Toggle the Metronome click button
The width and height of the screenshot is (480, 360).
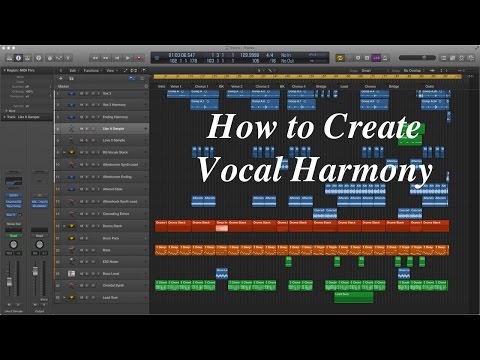point(385,58)
